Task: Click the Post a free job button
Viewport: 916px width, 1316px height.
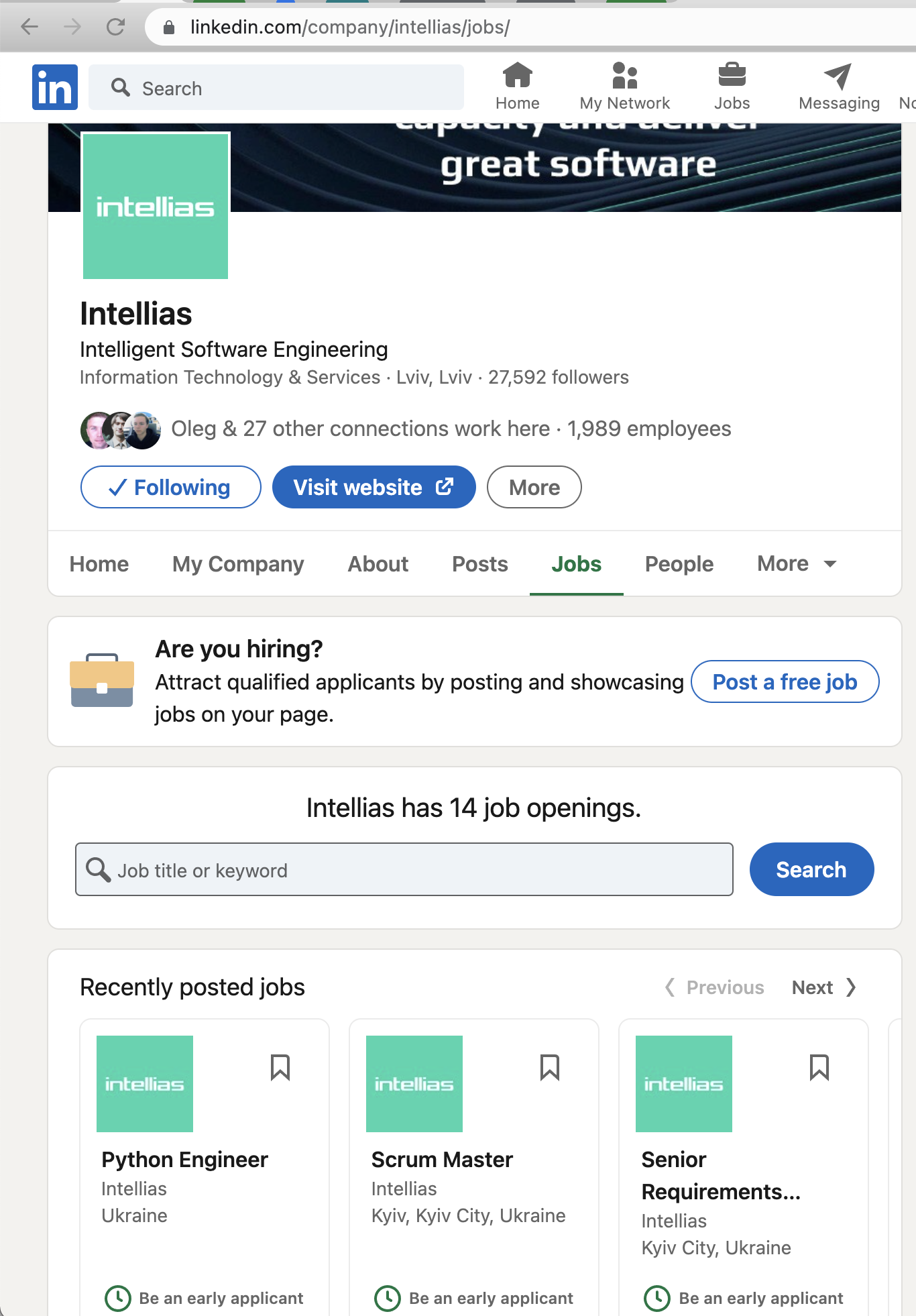Action: click(785, 681)
